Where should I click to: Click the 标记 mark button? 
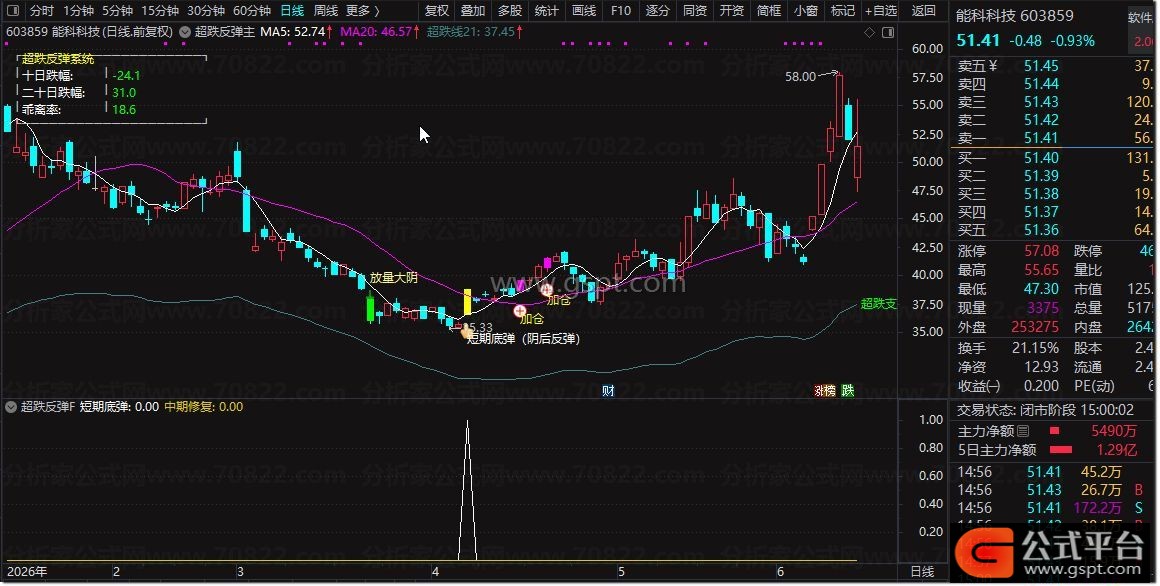[x=843, y=10]
